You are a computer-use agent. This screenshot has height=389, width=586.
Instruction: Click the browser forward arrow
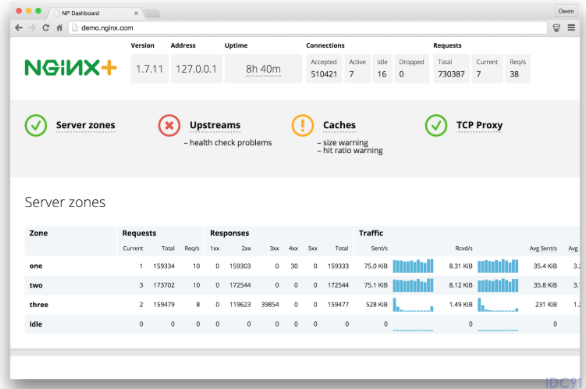[x=32, y=28]
